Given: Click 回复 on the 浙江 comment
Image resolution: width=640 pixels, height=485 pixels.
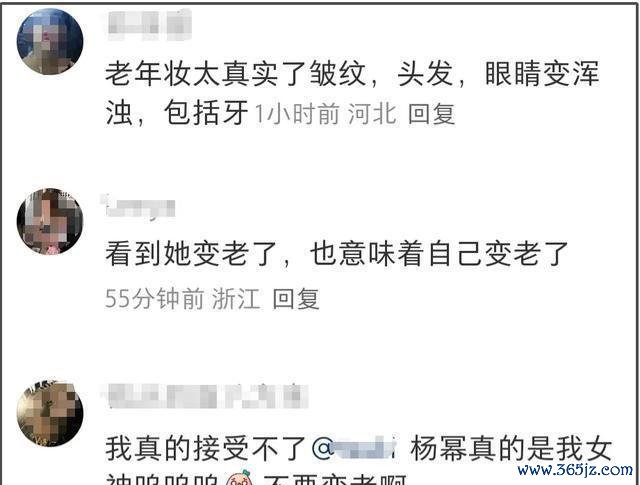Looking at the screenshot, I should (296, 299).
